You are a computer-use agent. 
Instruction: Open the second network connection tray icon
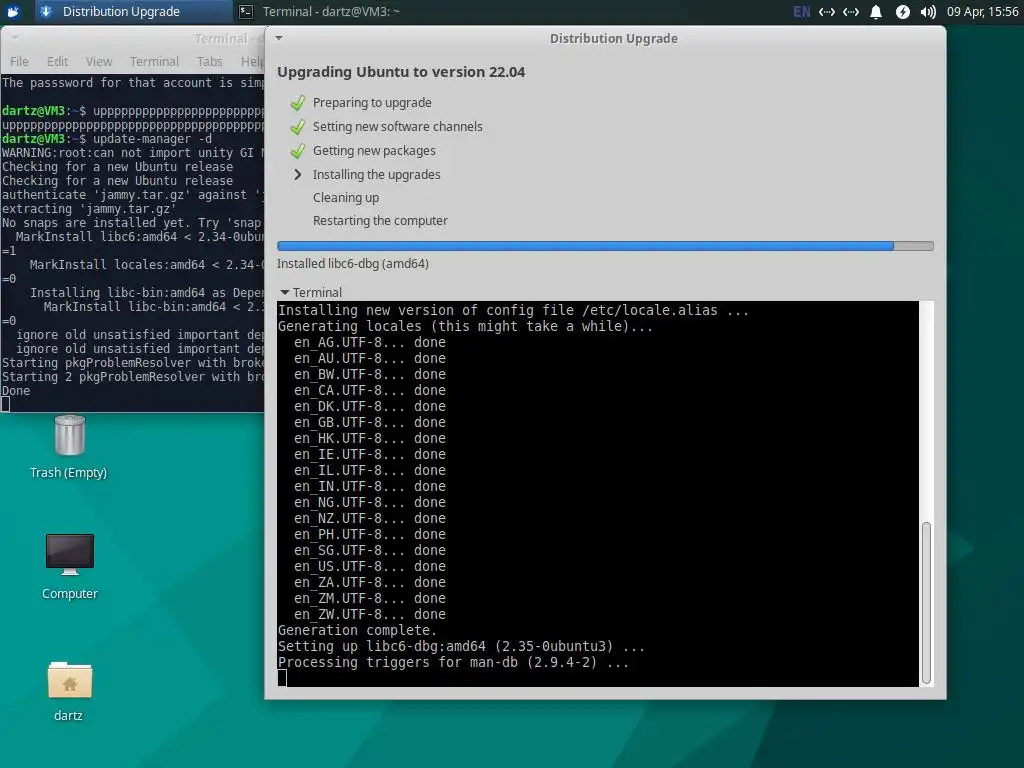851,12
